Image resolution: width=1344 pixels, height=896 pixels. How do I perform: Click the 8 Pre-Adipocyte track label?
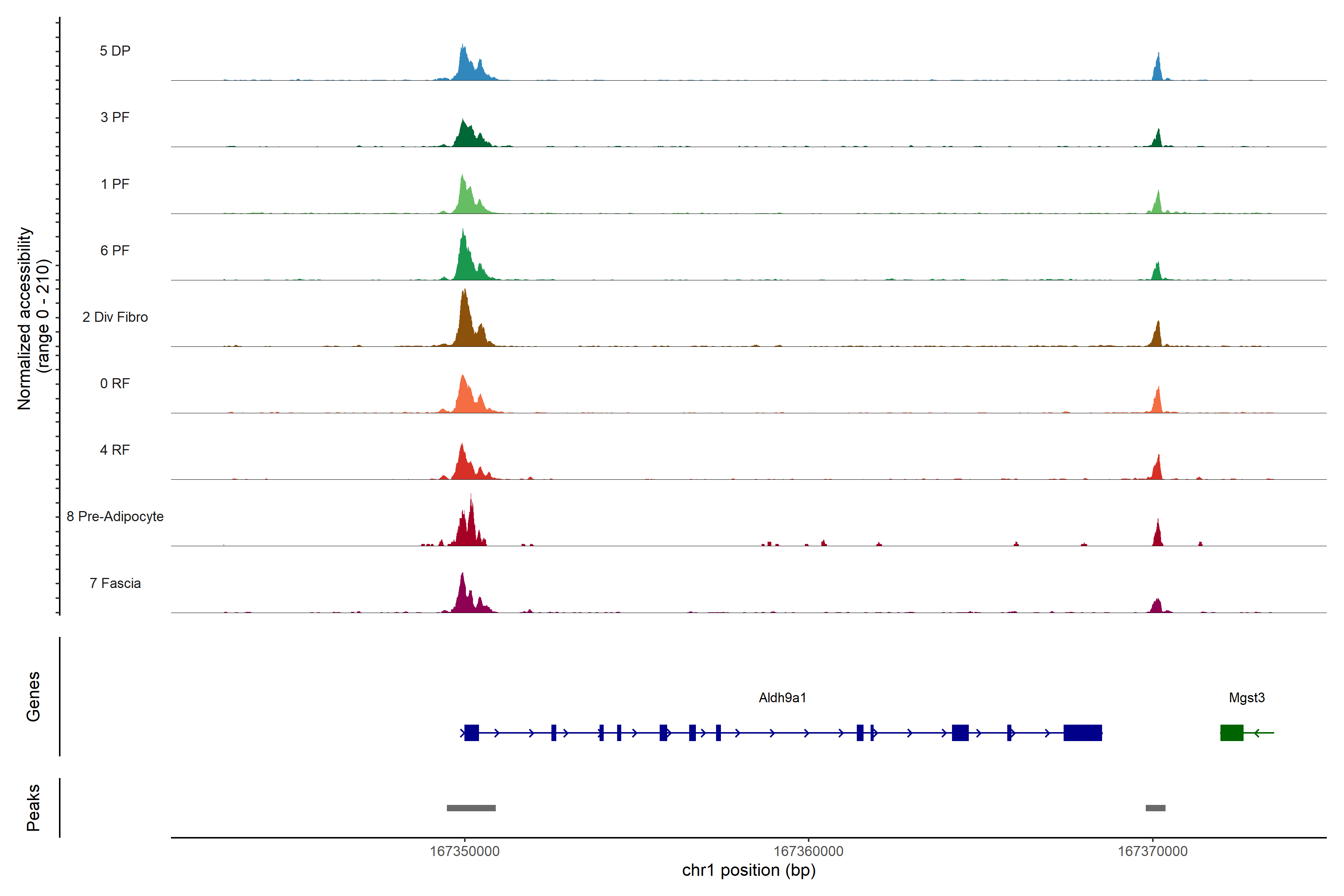click(x=115, y=517)
